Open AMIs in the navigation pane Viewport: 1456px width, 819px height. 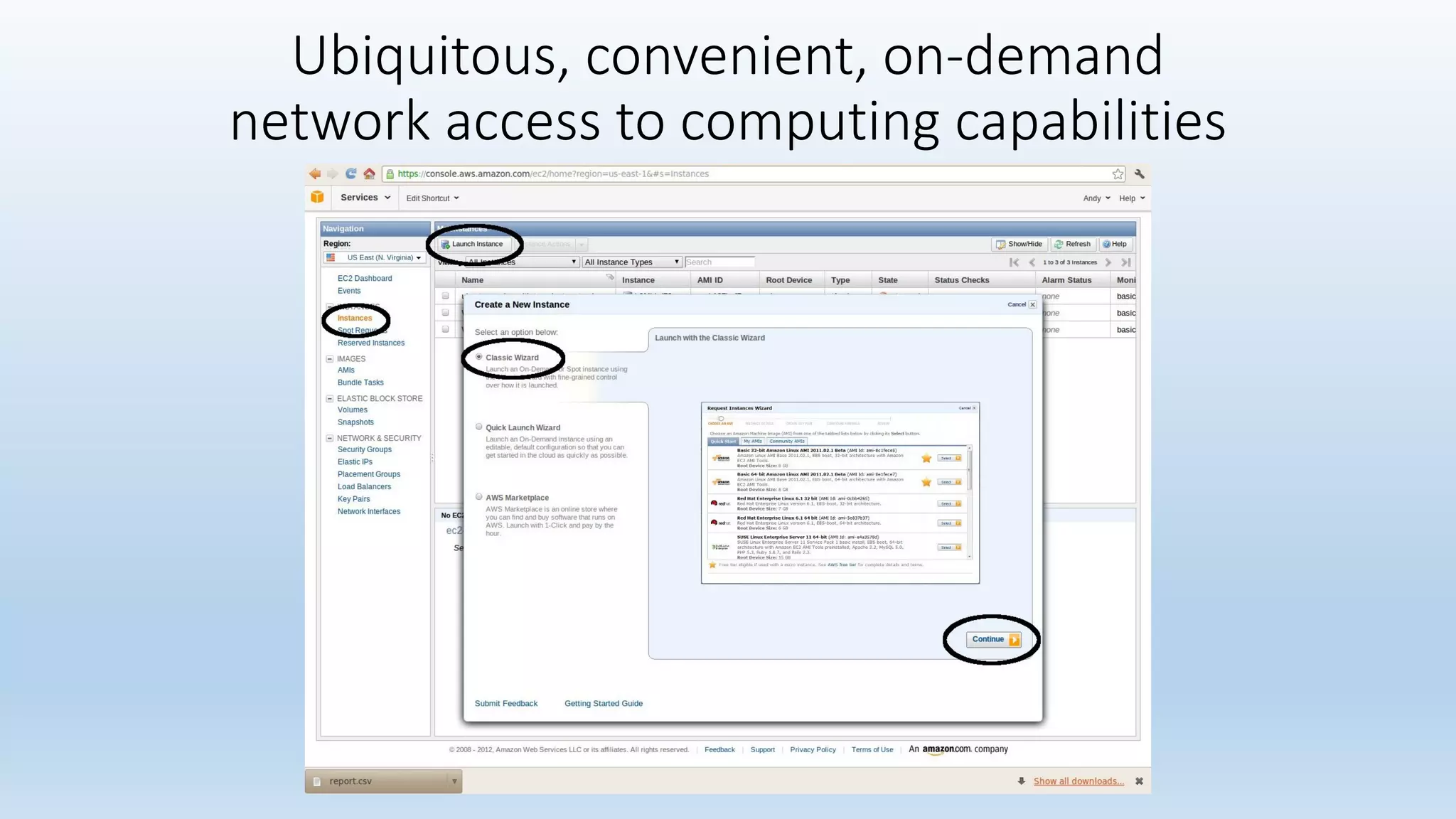346,370
